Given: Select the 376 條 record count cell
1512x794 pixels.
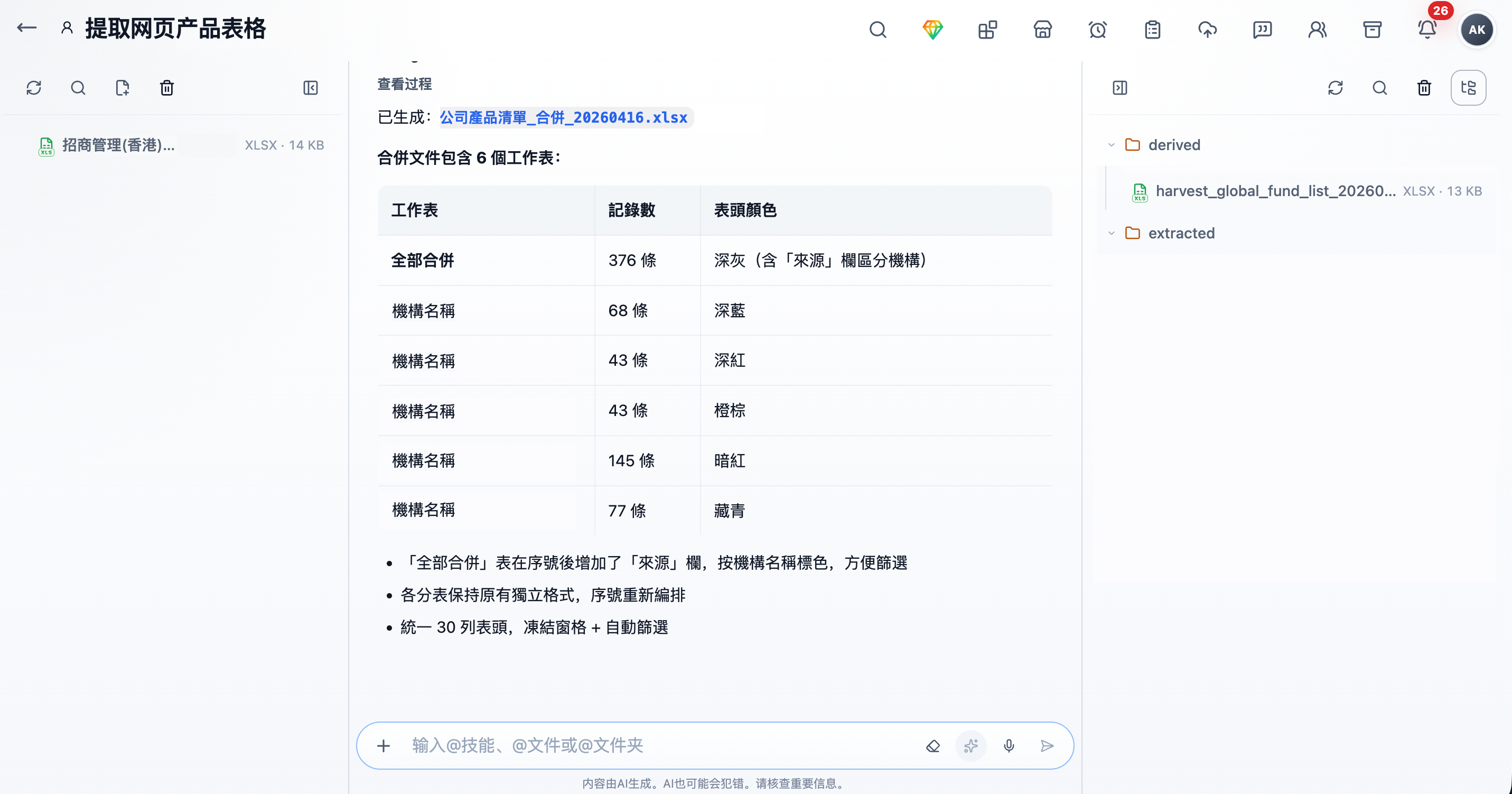Looking at the screenshot, I should (x=647, y=261).
